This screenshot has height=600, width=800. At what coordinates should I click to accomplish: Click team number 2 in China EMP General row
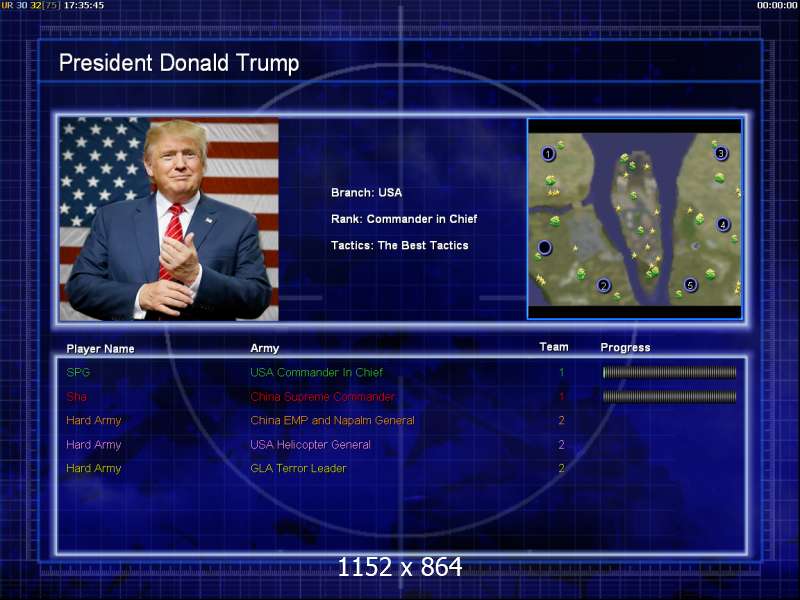point(562,420)
